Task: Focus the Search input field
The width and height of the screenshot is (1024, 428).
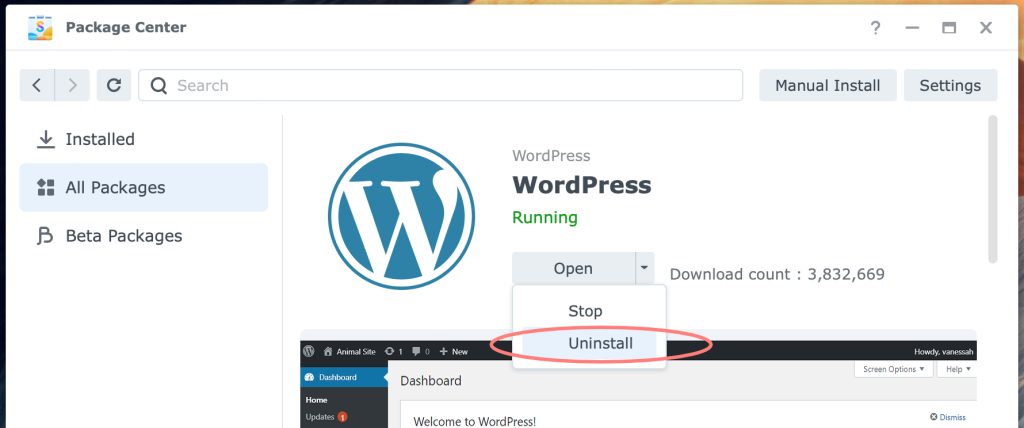Action: click(x=450, y=86)
